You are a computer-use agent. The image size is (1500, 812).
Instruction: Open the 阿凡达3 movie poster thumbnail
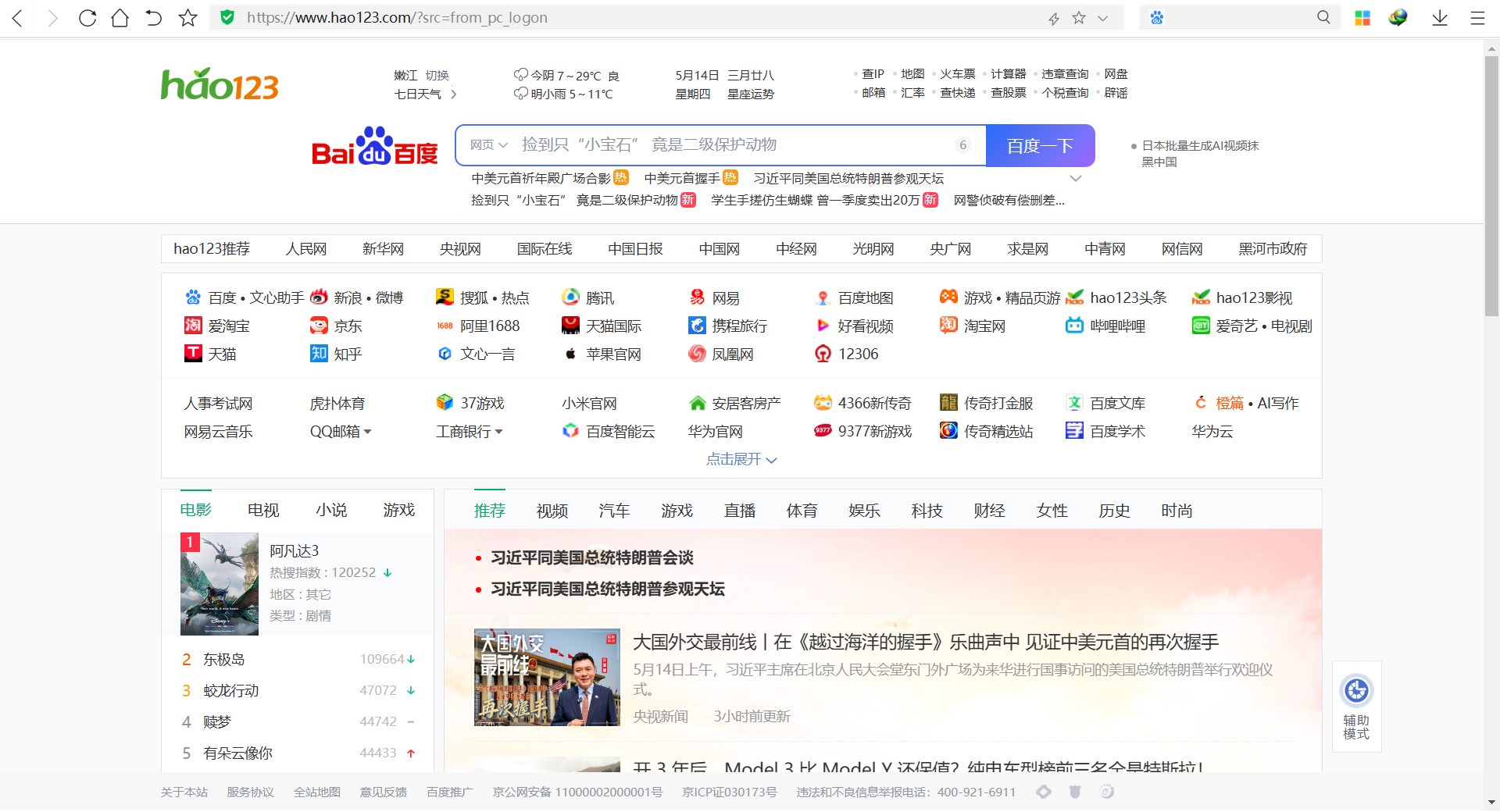[220, 584]
